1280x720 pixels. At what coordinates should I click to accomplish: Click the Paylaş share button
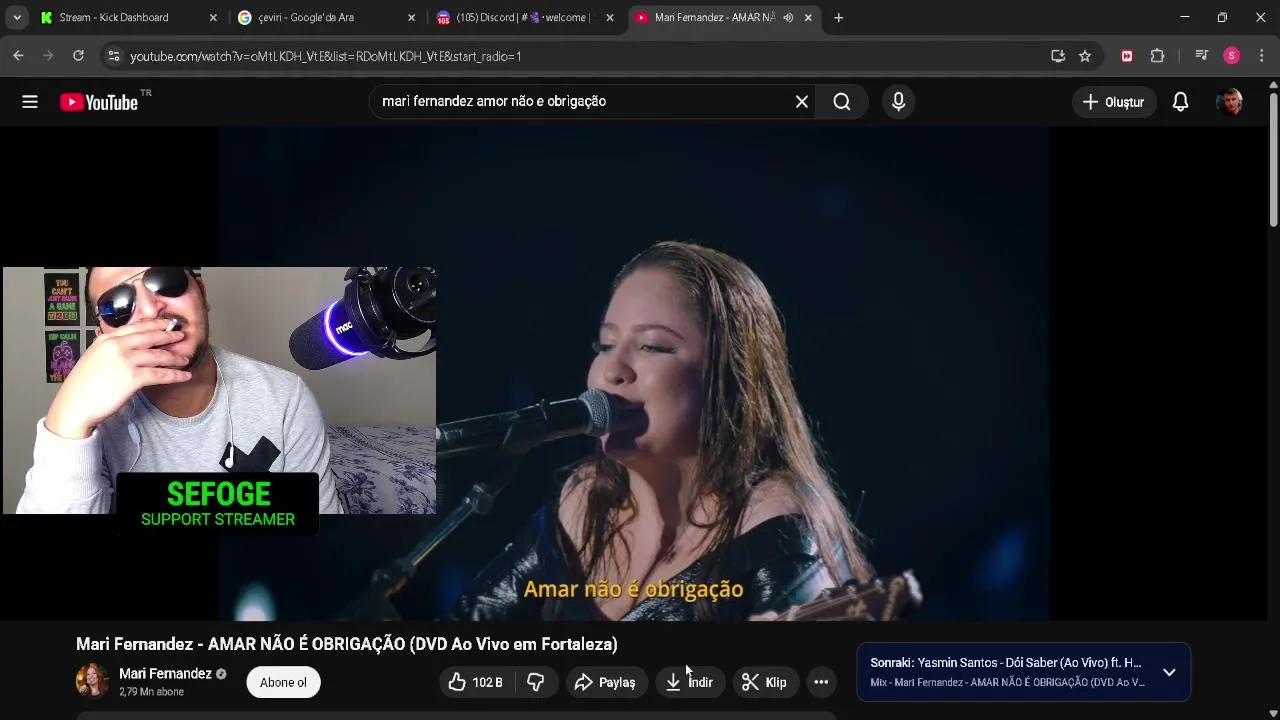click(606, 682)
